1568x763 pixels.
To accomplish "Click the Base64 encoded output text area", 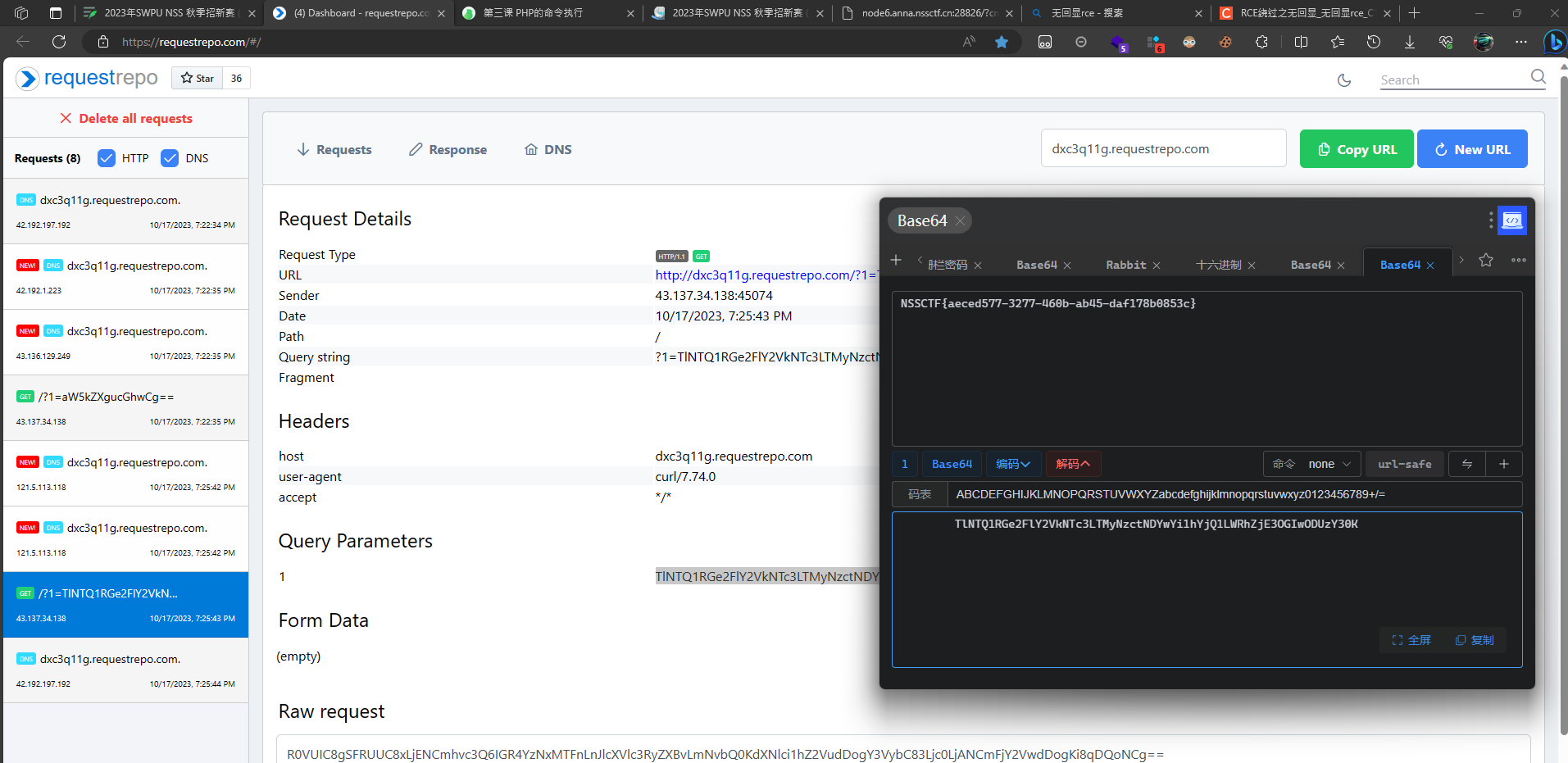I will click(x=1207, y=590).
